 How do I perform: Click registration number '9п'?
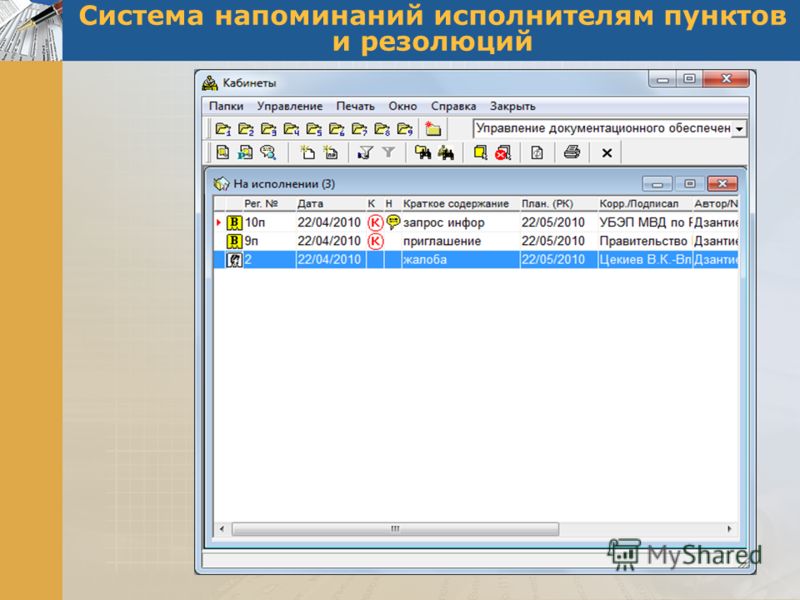click(251, 241)
